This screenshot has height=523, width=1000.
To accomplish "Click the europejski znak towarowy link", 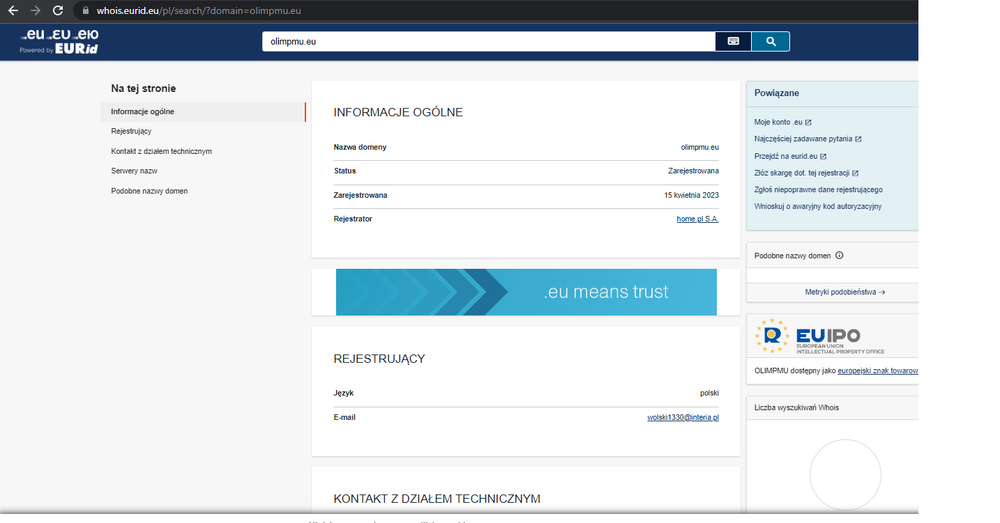I will point(878,371).
